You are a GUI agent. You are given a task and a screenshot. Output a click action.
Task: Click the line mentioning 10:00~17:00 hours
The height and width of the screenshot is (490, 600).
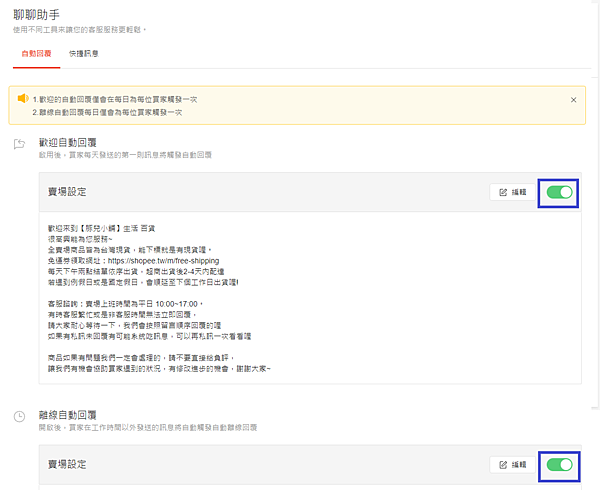[126, 304]
